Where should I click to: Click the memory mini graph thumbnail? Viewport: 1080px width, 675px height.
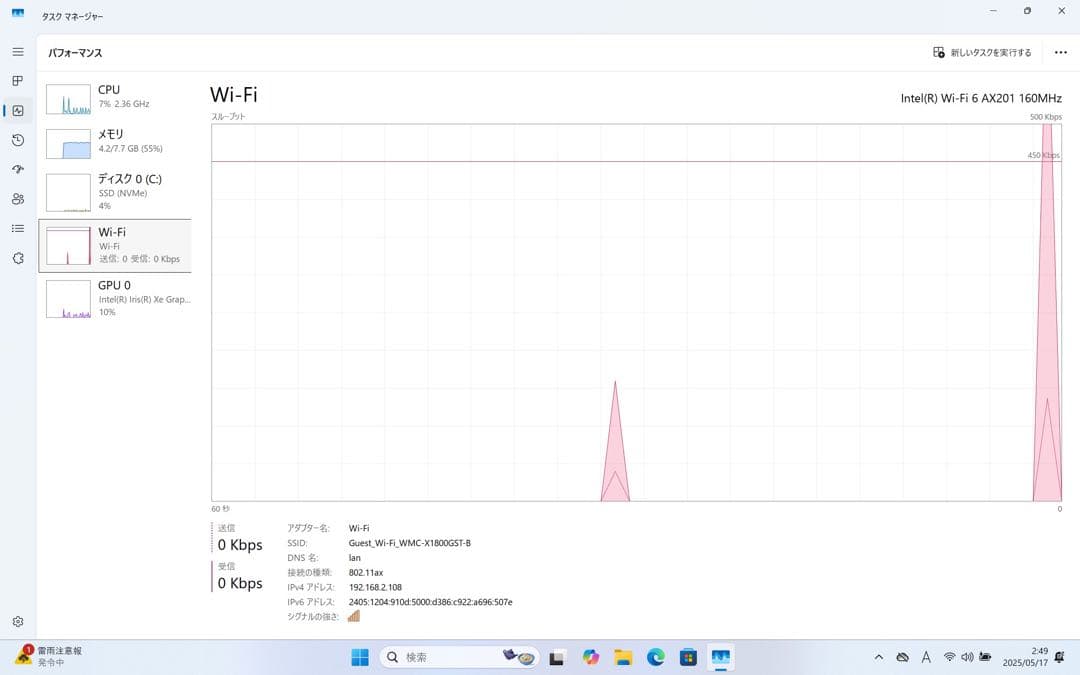(x=68, y=144)
